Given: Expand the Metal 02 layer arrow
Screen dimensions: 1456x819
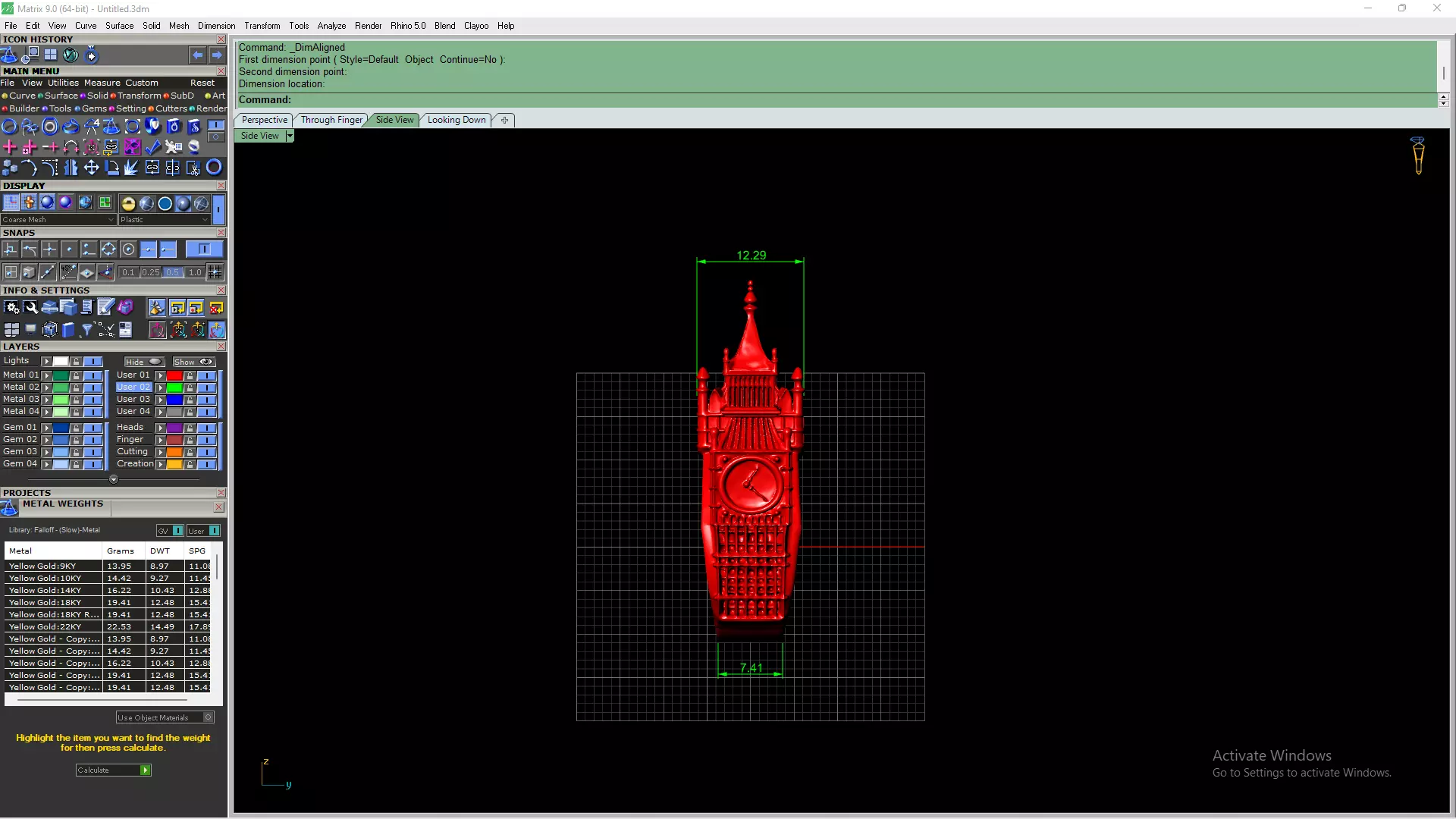Looking at the screenshot, I should (x=46, y=388).
